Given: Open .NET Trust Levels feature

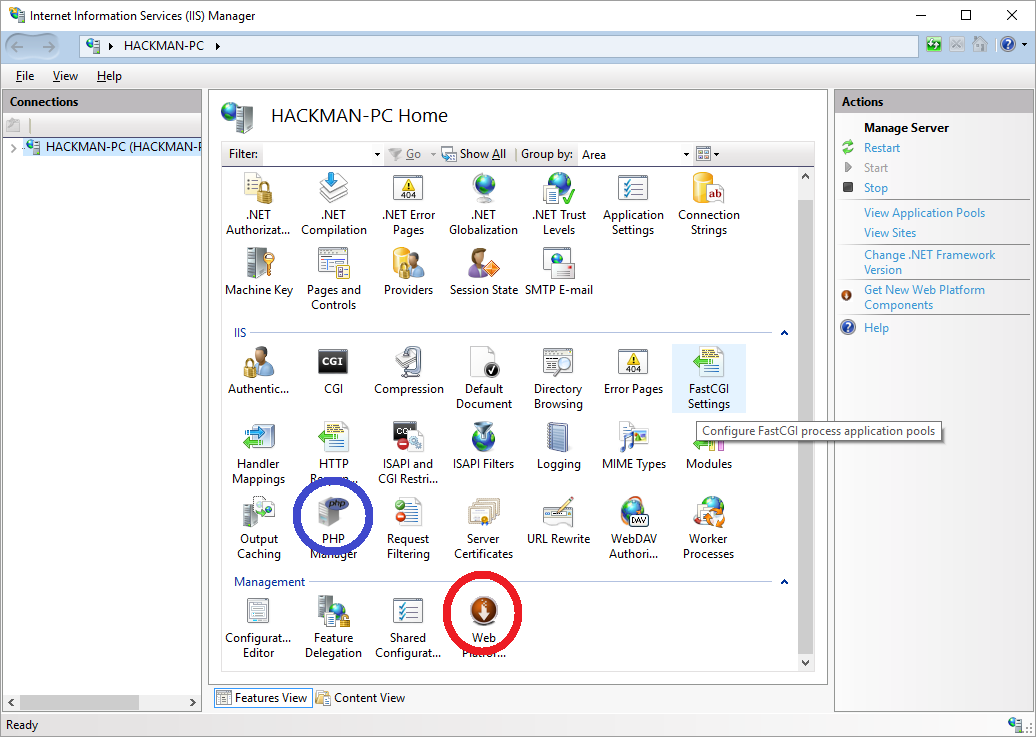Looking at the screenshot, I should click(x=559, y=204).
